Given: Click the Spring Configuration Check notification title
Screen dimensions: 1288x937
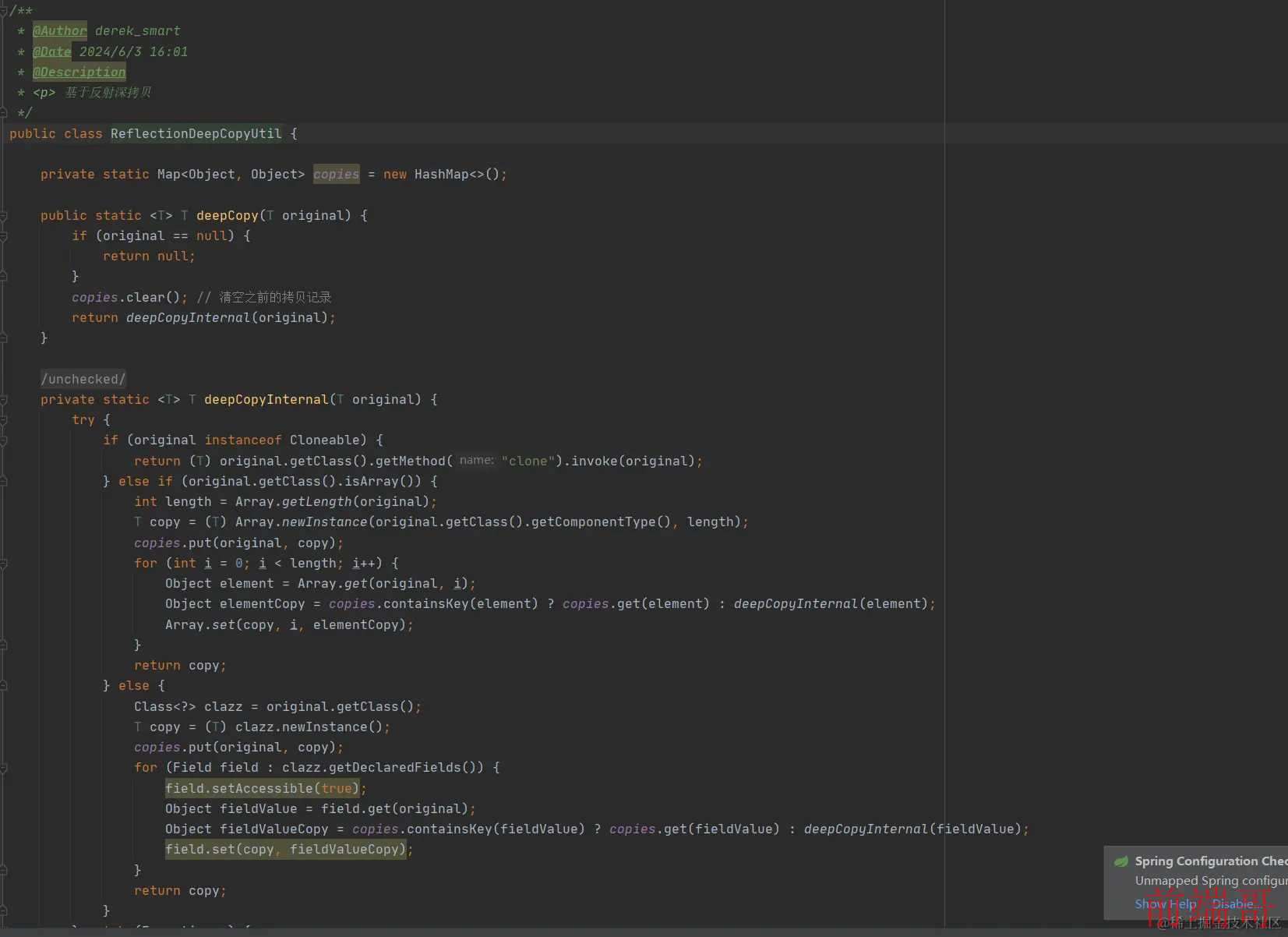Looking at the screenshot, I should 1211,861.
